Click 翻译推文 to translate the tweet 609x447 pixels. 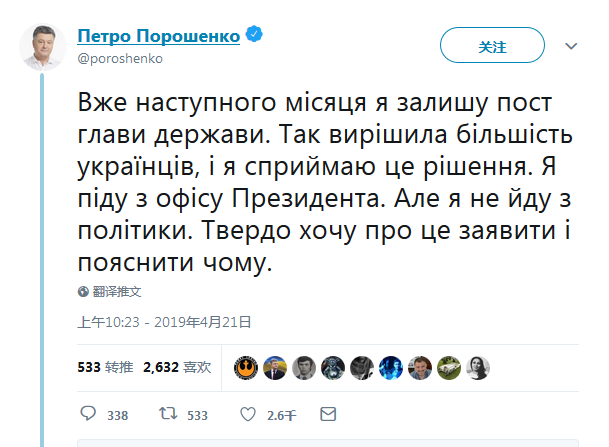coord(117,292)
